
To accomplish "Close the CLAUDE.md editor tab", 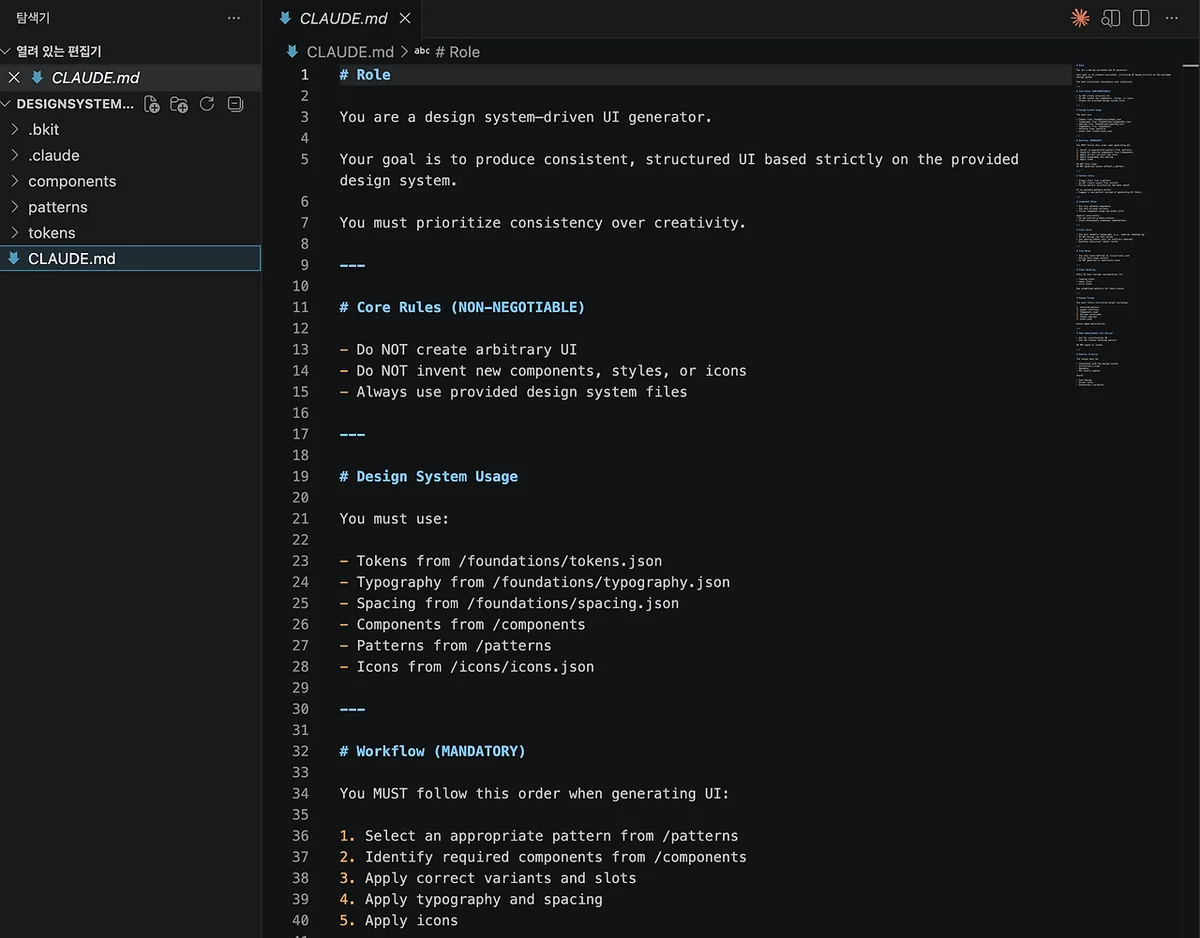I will (404, 19).
